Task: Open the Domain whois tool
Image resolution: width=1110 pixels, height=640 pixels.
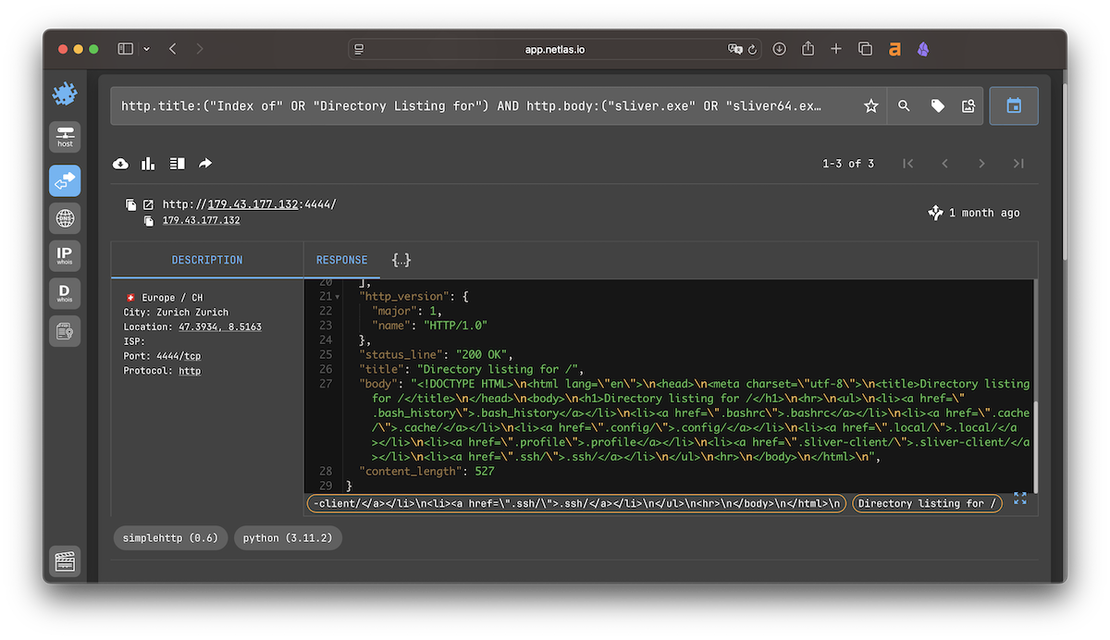Action: tap(64, 293)
